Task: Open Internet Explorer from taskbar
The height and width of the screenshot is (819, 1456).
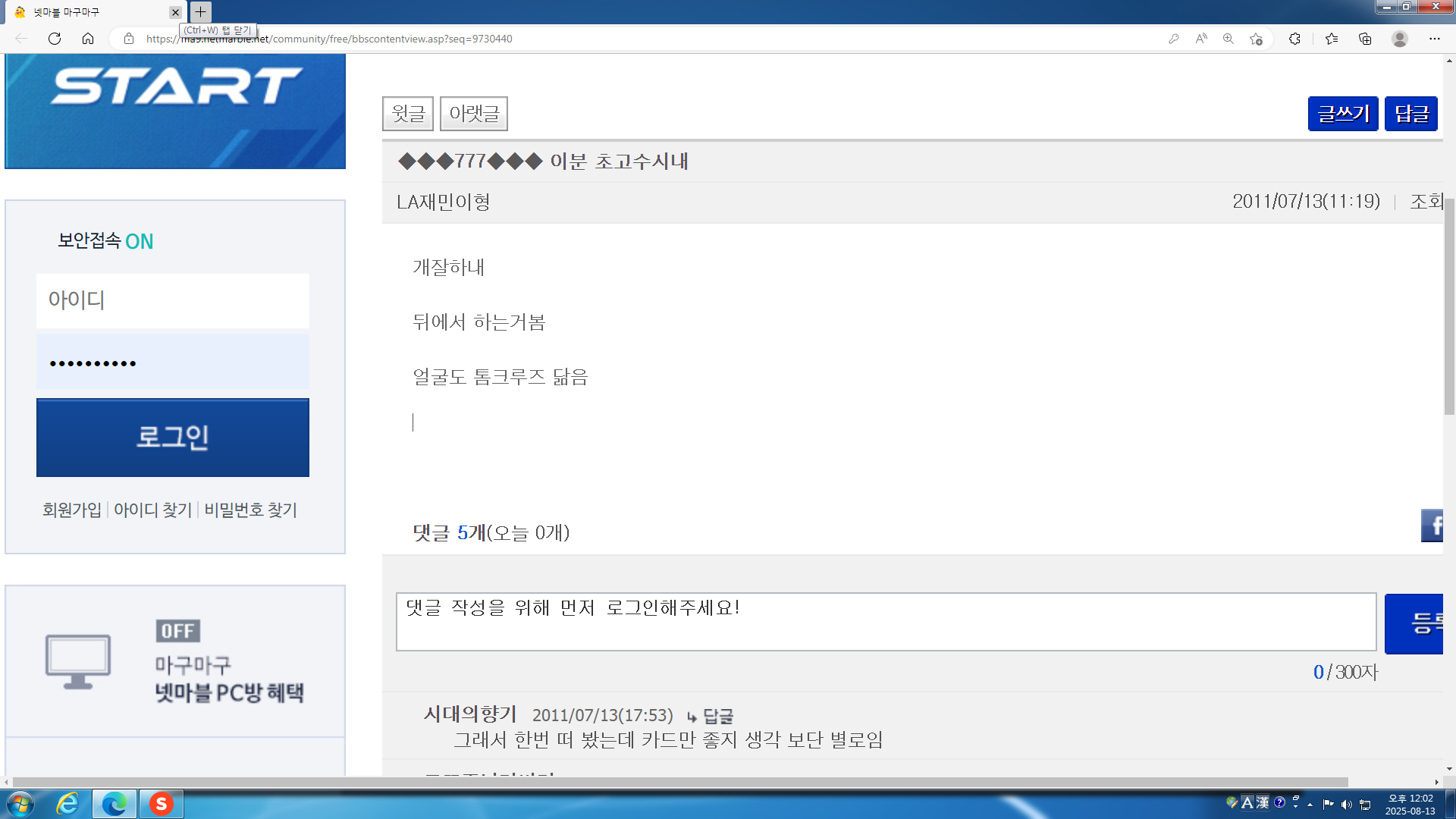Action: (x=68, y=804)
